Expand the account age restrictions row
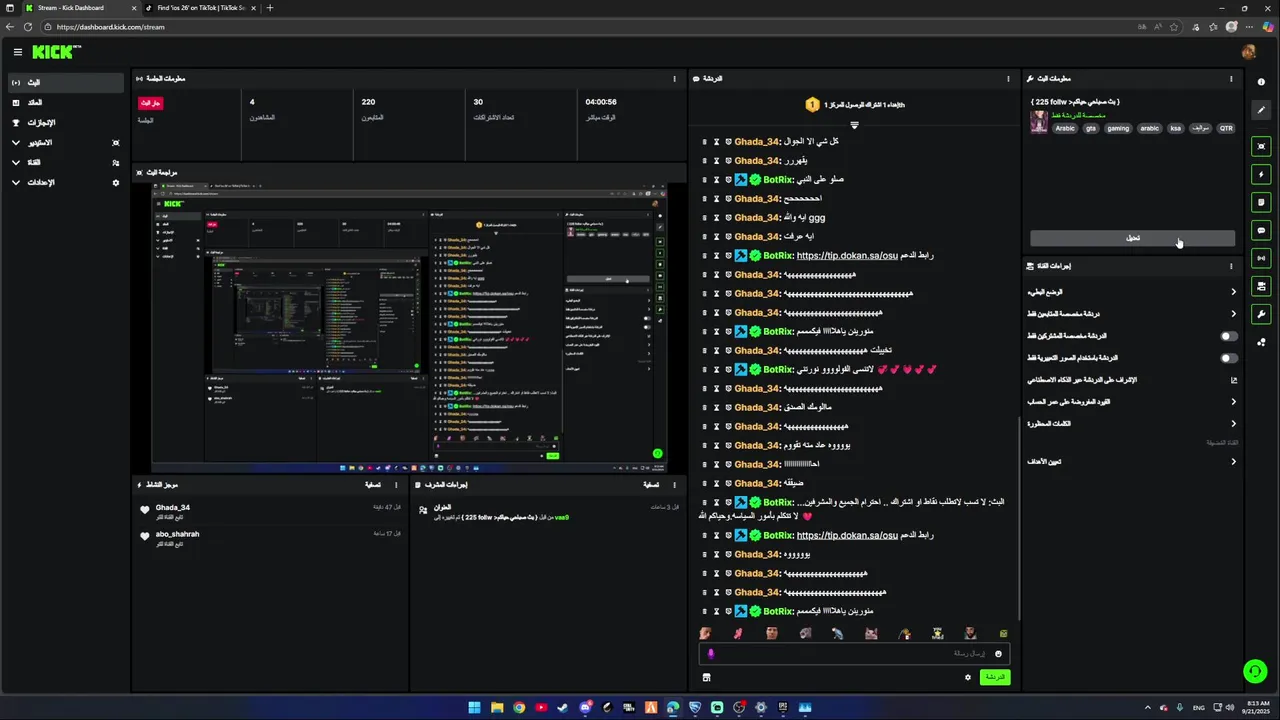The width and height of the screenshot is (1280, 720). [1132, 402]
